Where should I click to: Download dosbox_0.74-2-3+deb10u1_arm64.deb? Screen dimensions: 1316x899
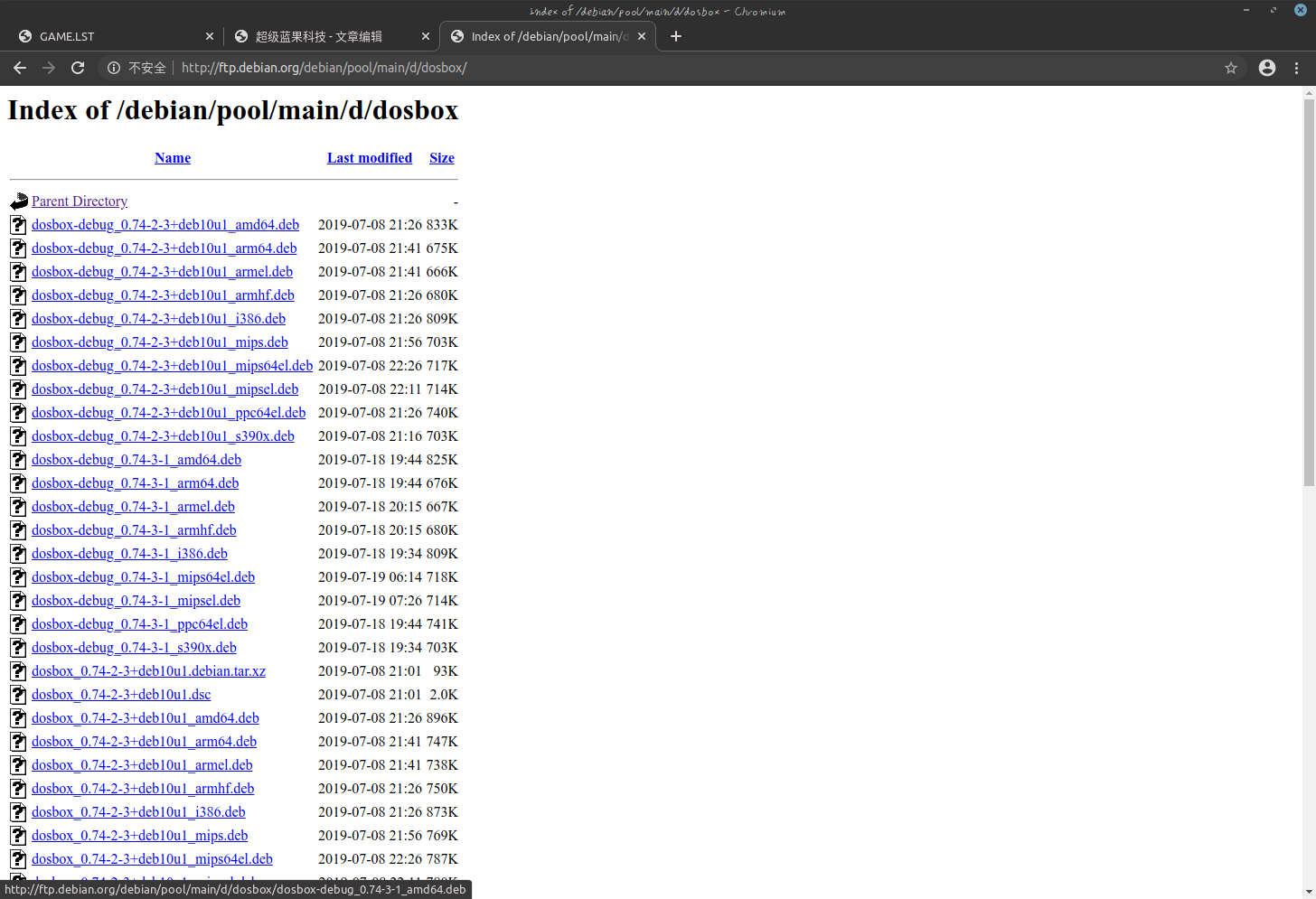click(x=144, y=742)
